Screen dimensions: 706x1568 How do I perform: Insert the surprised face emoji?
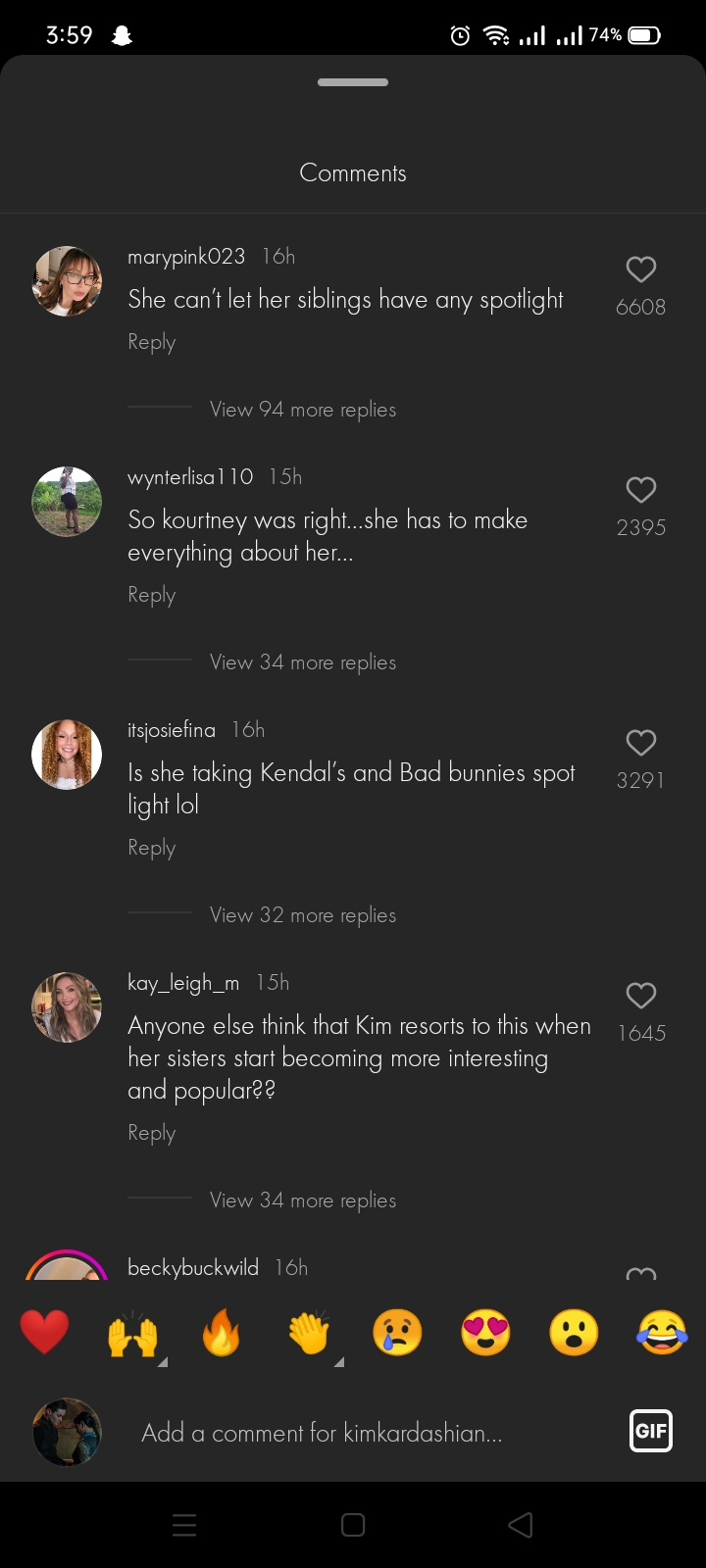[x=574, y=1334]
